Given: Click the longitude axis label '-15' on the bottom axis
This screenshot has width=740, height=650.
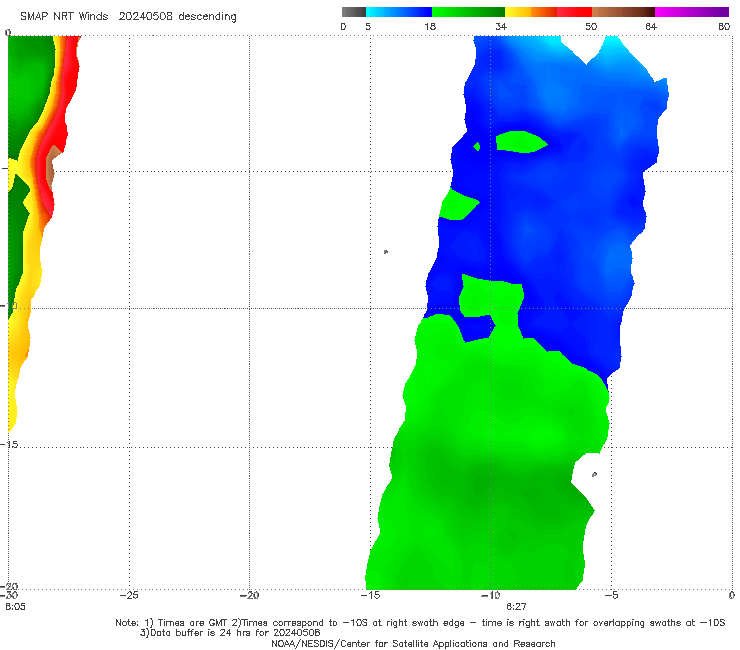Looking at the screenshot, I should click(x=370, y=595).
